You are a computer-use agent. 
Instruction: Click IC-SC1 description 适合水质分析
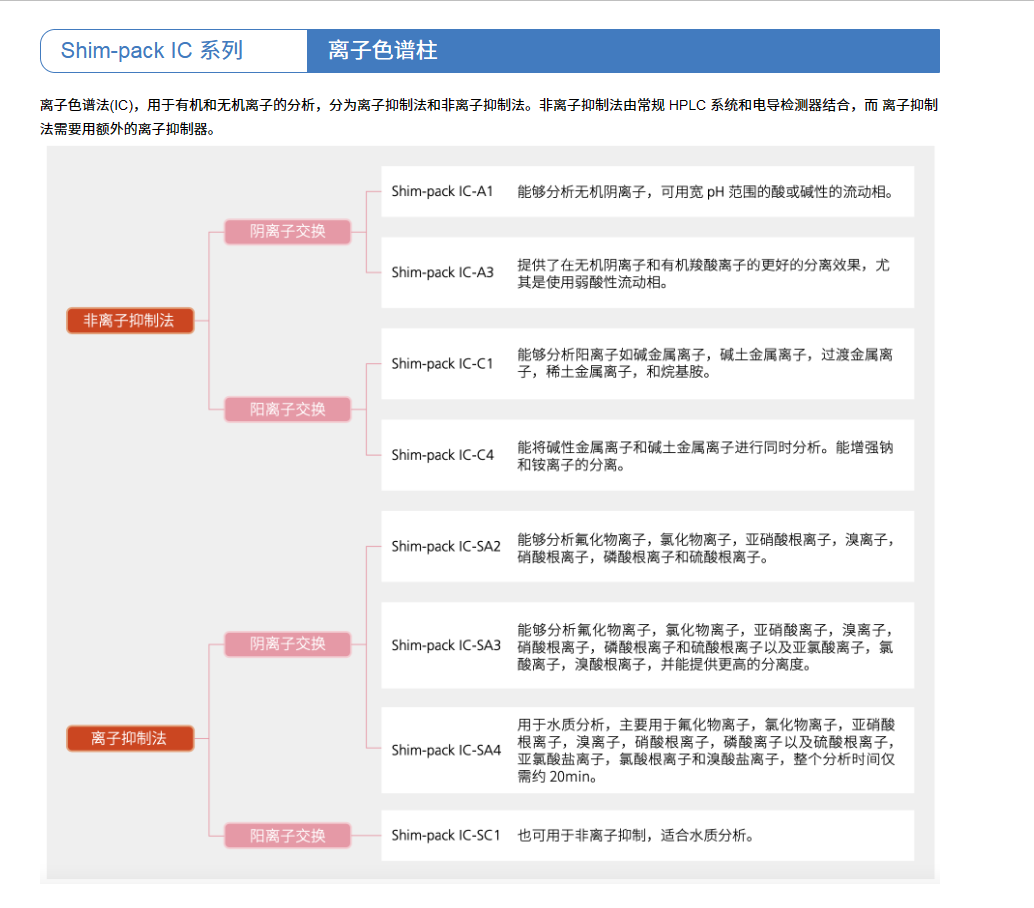click(636, 835)
